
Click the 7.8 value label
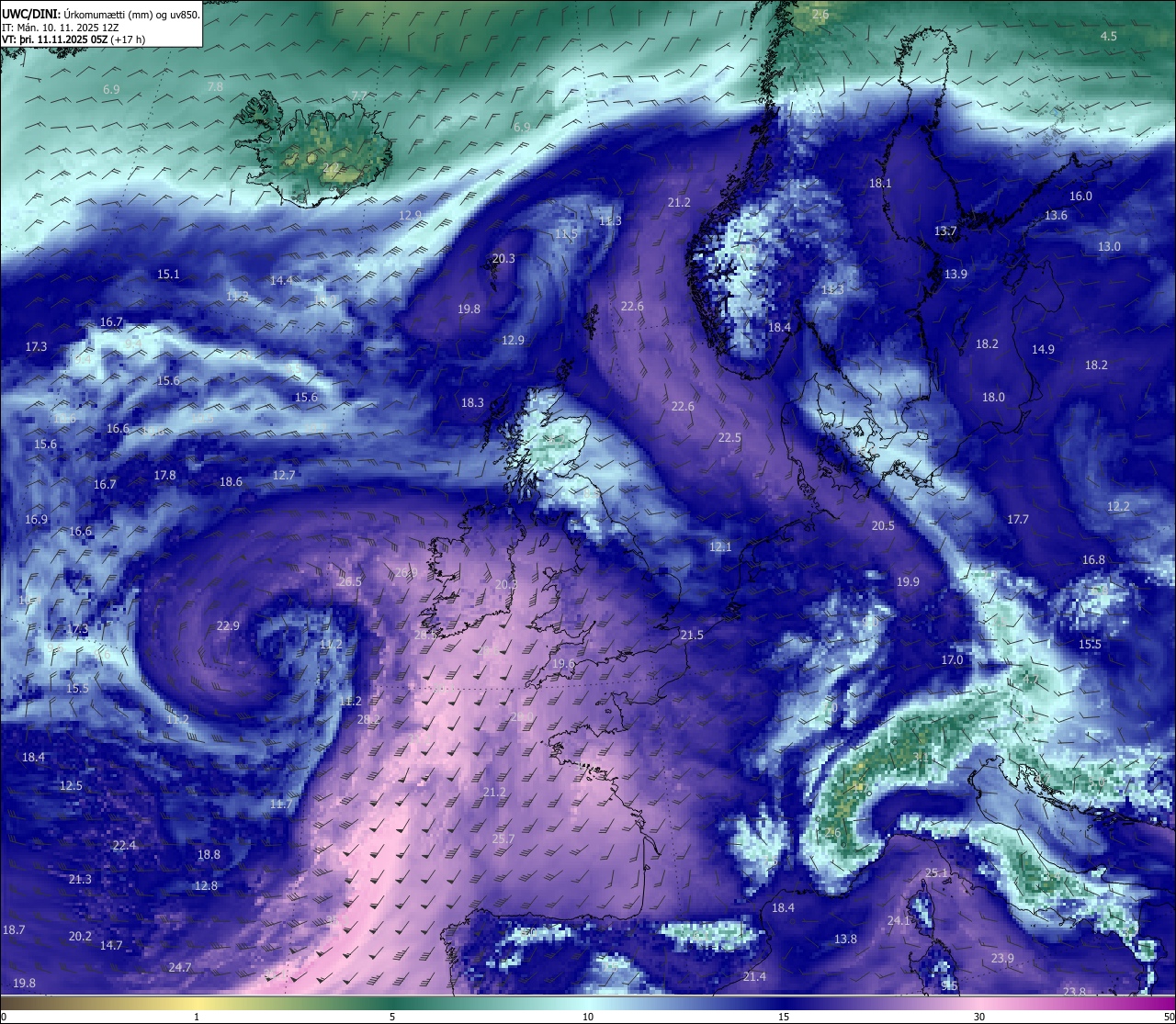[215, 86]
